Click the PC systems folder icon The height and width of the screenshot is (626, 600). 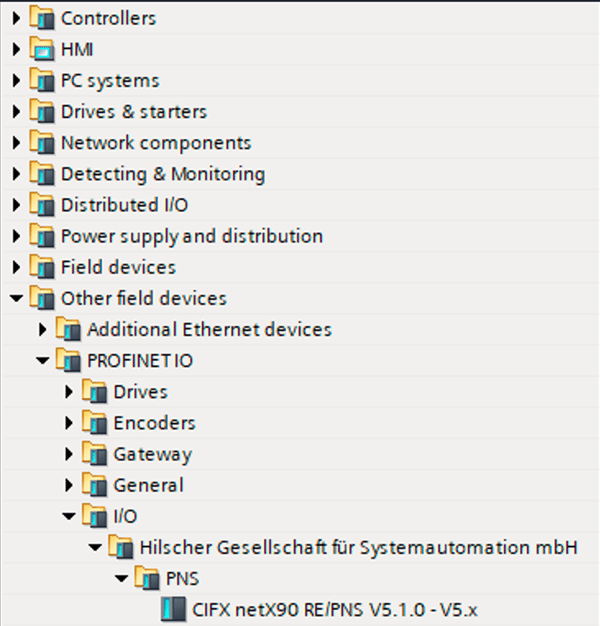coord(42,80)
